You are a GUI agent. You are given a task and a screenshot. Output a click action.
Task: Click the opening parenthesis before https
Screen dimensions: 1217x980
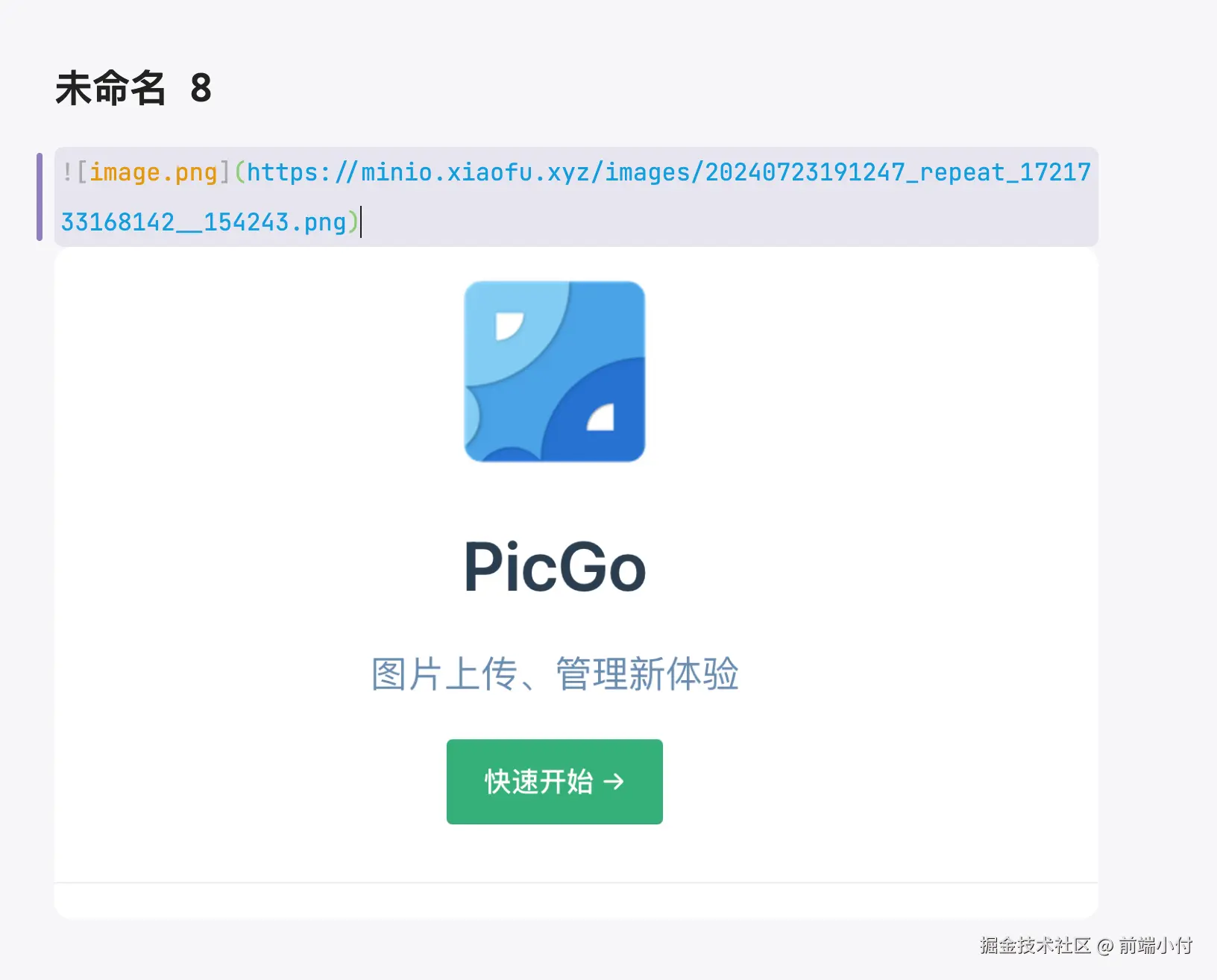(x=240, y=172)
